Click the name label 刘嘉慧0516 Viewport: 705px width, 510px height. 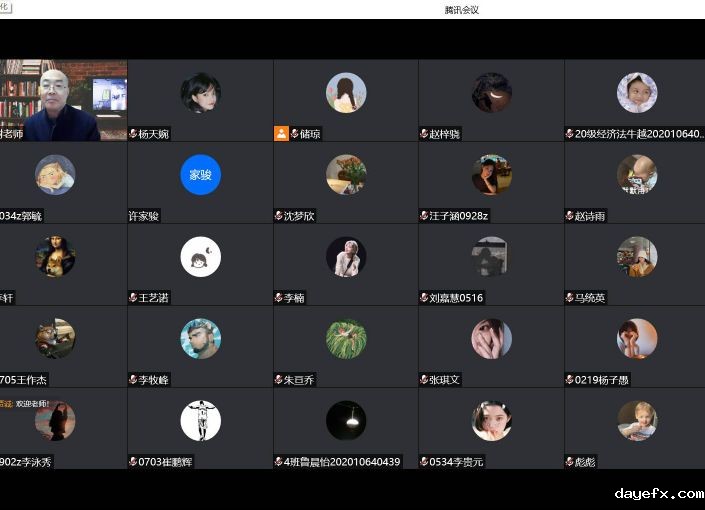click(456, 298)
